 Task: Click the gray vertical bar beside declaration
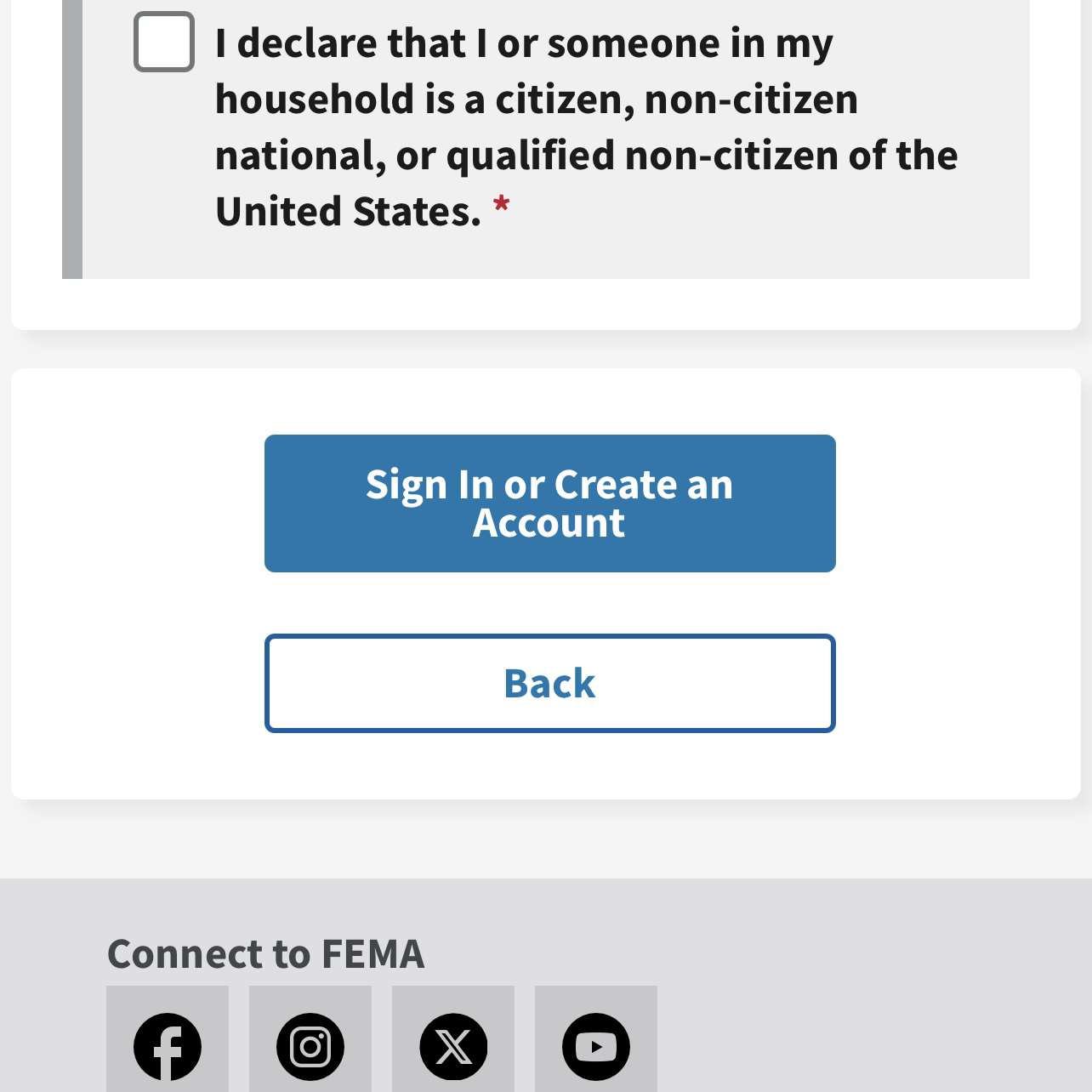click(72, 136)
